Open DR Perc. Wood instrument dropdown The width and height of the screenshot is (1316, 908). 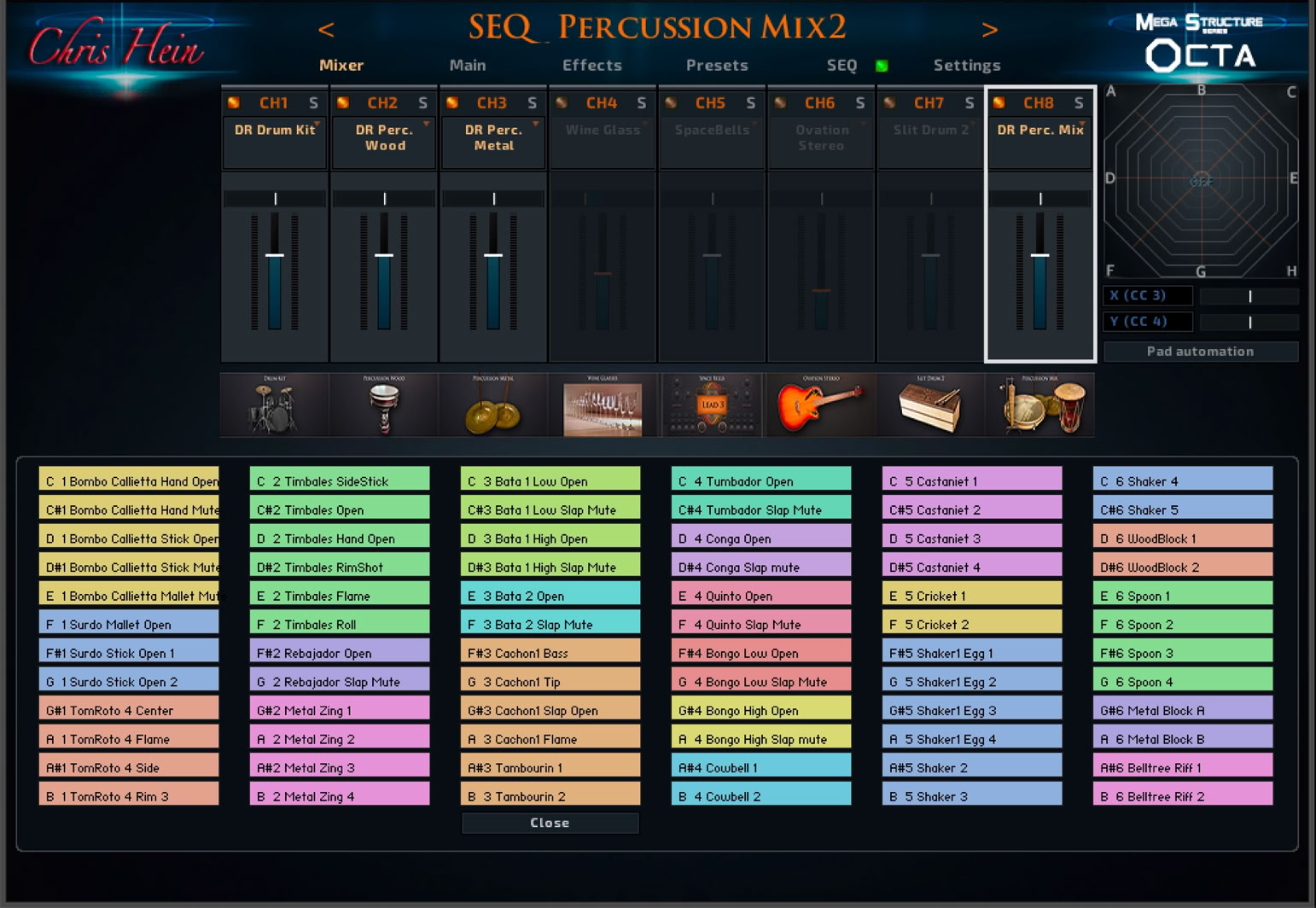tap(384, 143)
